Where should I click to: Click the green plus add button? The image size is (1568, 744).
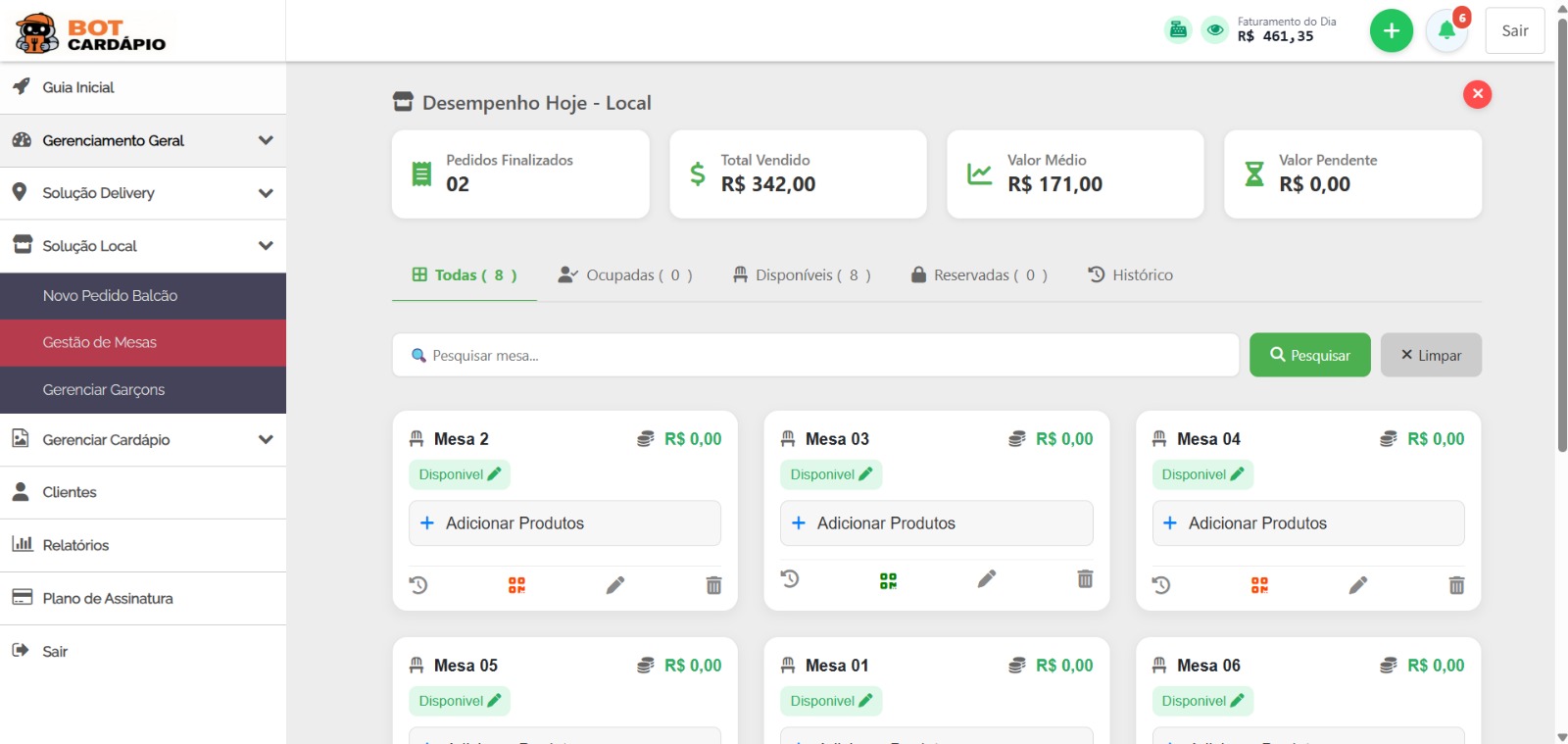coord(1391,31)
